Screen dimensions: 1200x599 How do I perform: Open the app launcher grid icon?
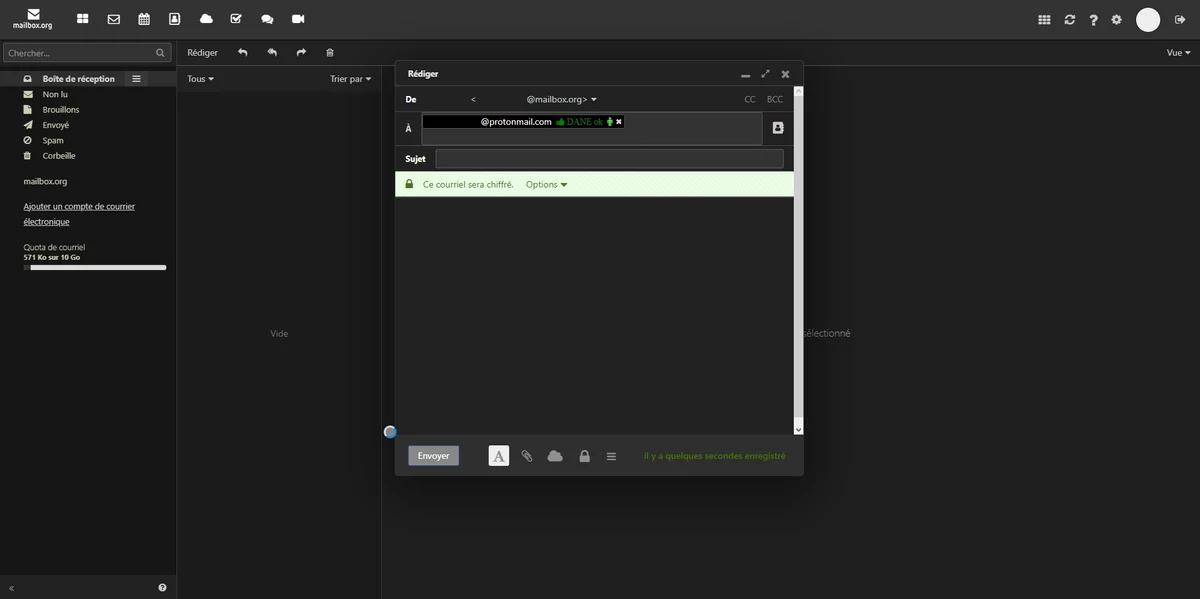(1044, 20)
